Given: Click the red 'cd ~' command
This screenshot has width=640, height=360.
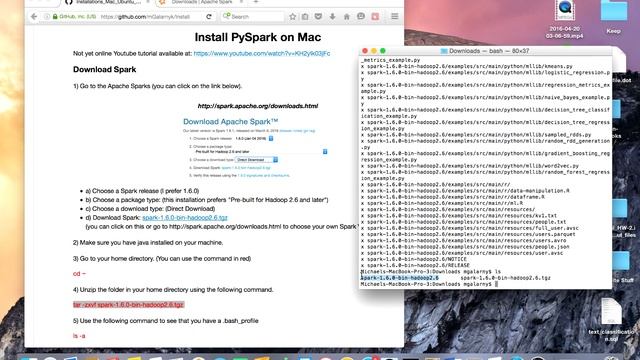Looking at the screenshot, I should [79, 274].
